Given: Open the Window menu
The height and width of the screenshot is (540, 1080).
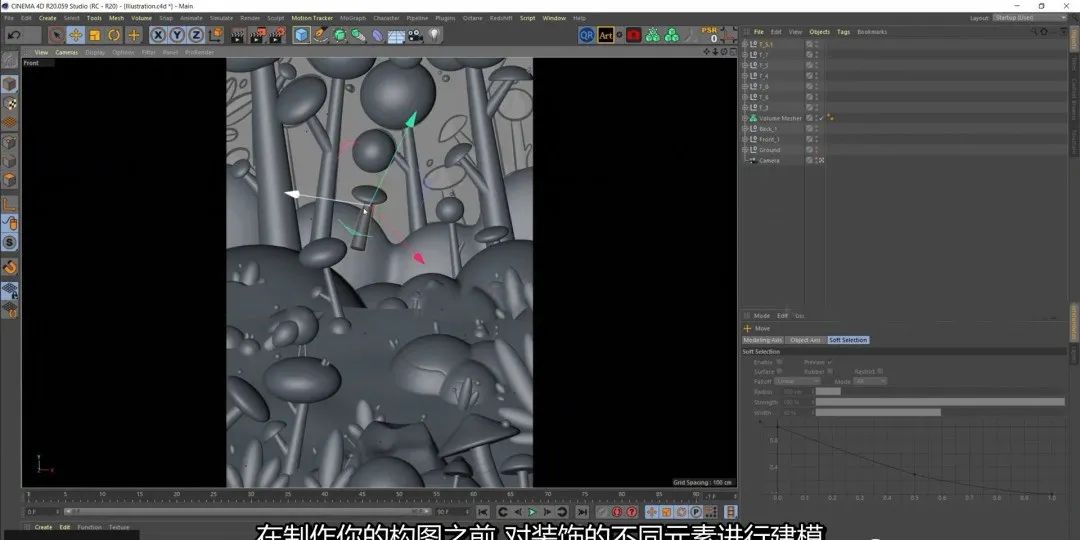Looking at the screenshot, I should (554, 18).
